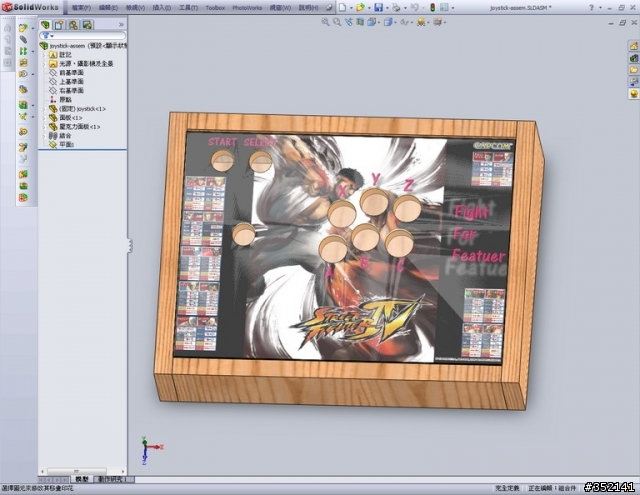Switch to PropertyManager tab
The height and width of the screenshot is (495, 640).
(59, 25)
